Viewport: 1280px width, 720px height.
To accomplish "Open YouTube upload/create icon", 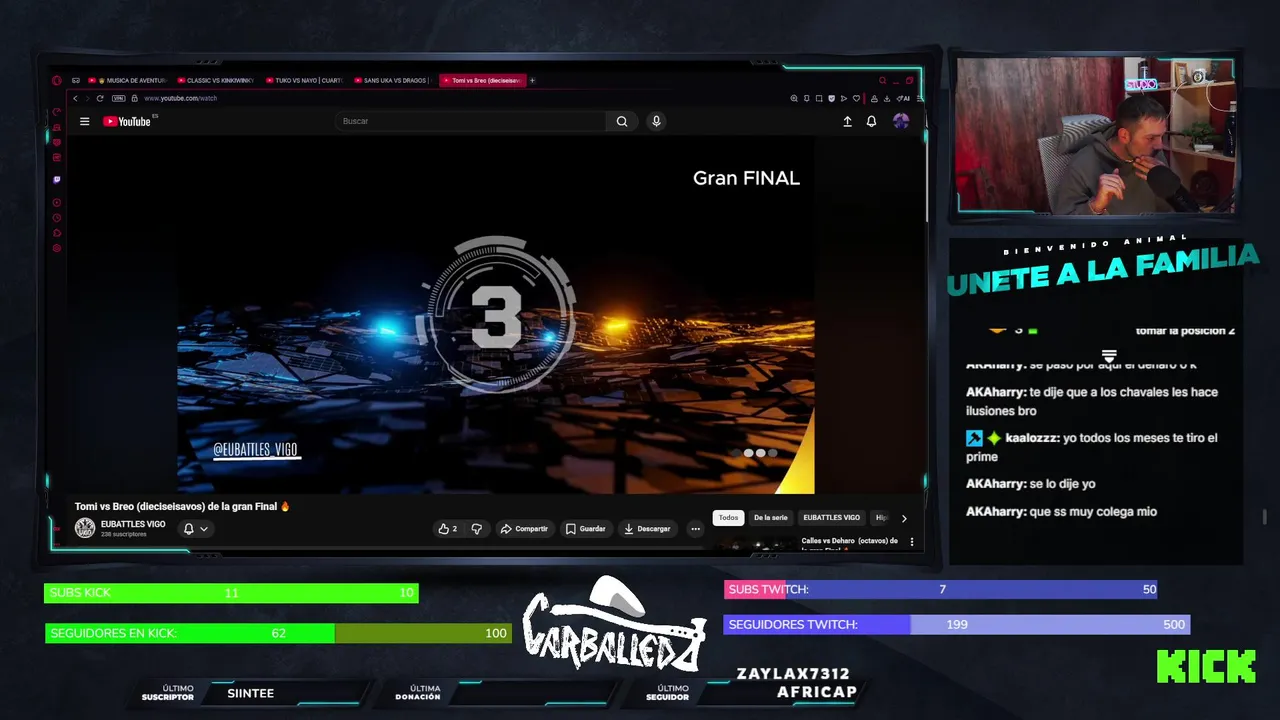I will (x=847, y=121).
